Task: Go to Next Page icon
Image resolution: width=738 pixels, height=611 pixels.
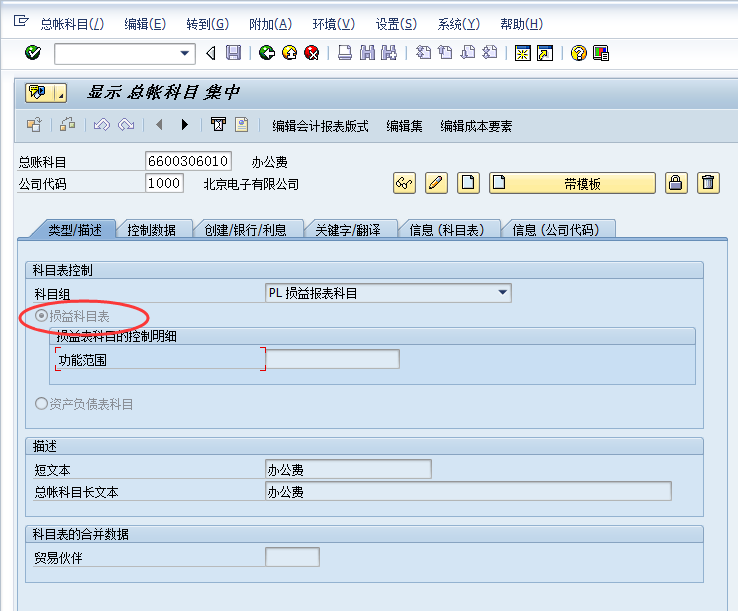Action: coord(467,53)
